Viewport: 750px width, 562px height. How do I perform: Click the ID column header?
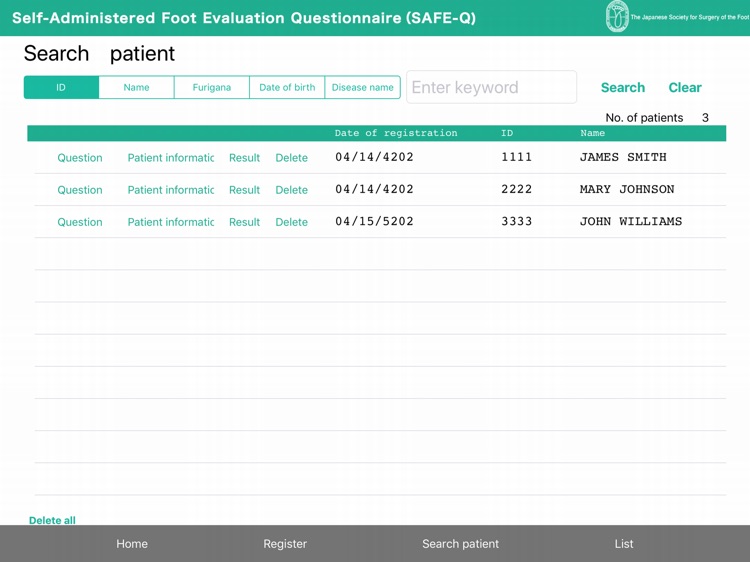pyautogui.click(x=507, y=133)
